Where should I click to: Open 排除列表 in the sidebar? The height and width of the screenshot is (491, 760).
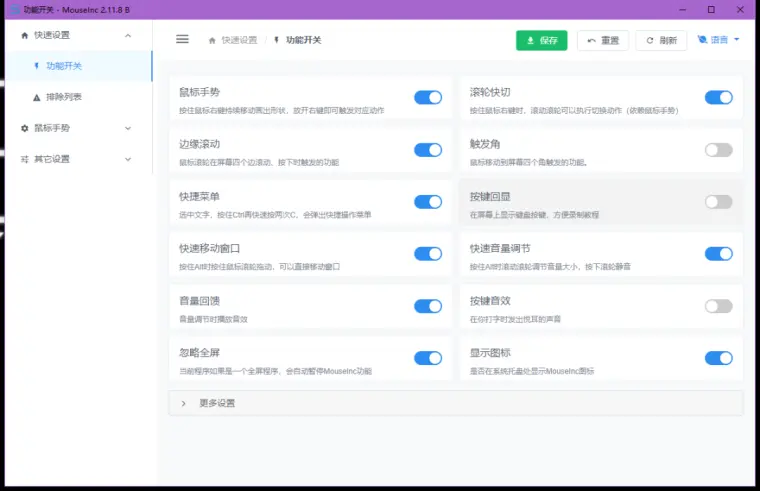(x=79, y=97)
